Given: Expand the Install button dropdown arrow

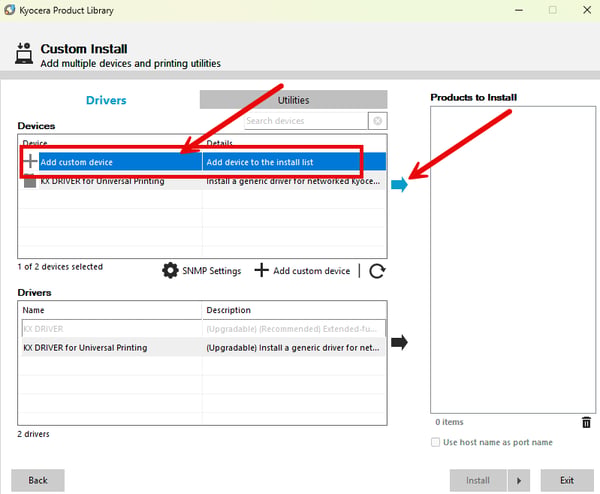Looking at the screenshot, I should click(519, 480).
